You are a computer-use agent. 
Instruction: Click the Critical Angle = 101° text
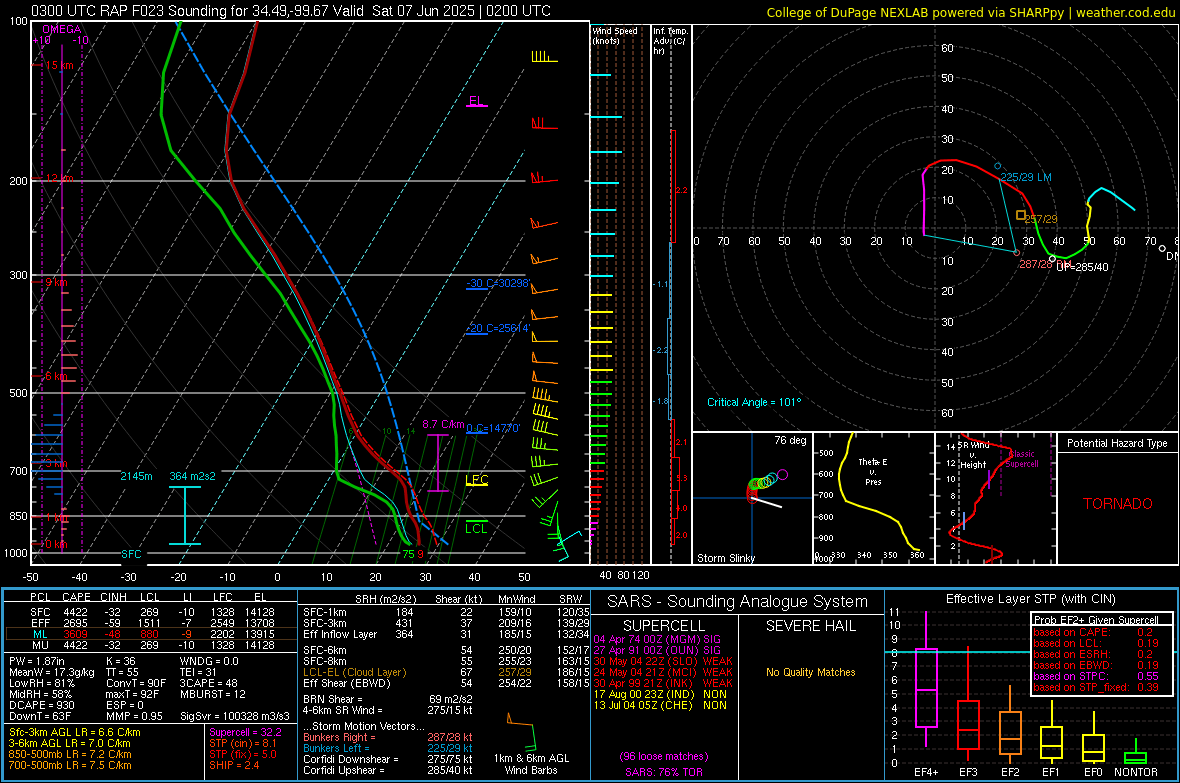coord(754,402)
